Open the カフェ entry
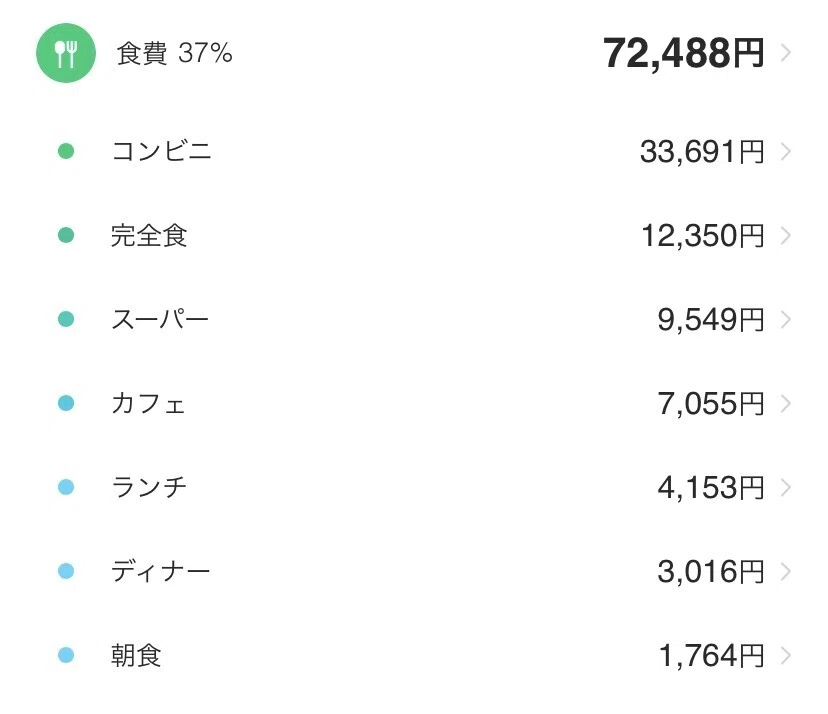 coord(414,403)
